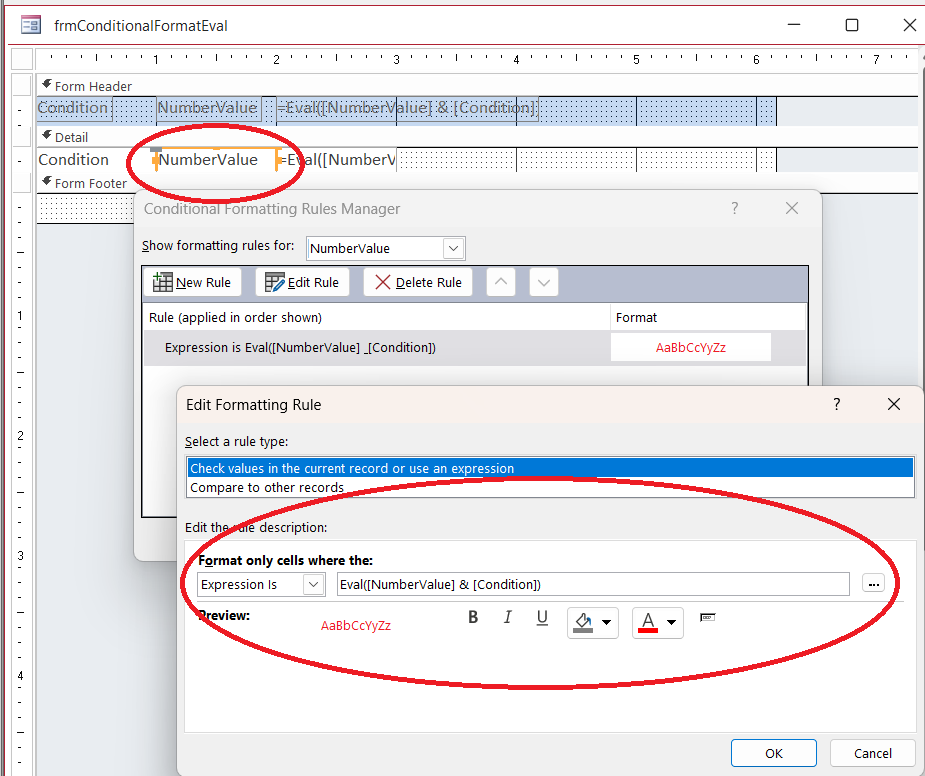Click the AaBbCcYyZz preview text in rule editor
This screenshot has height=776, width=925.
[x=356, y=626]
